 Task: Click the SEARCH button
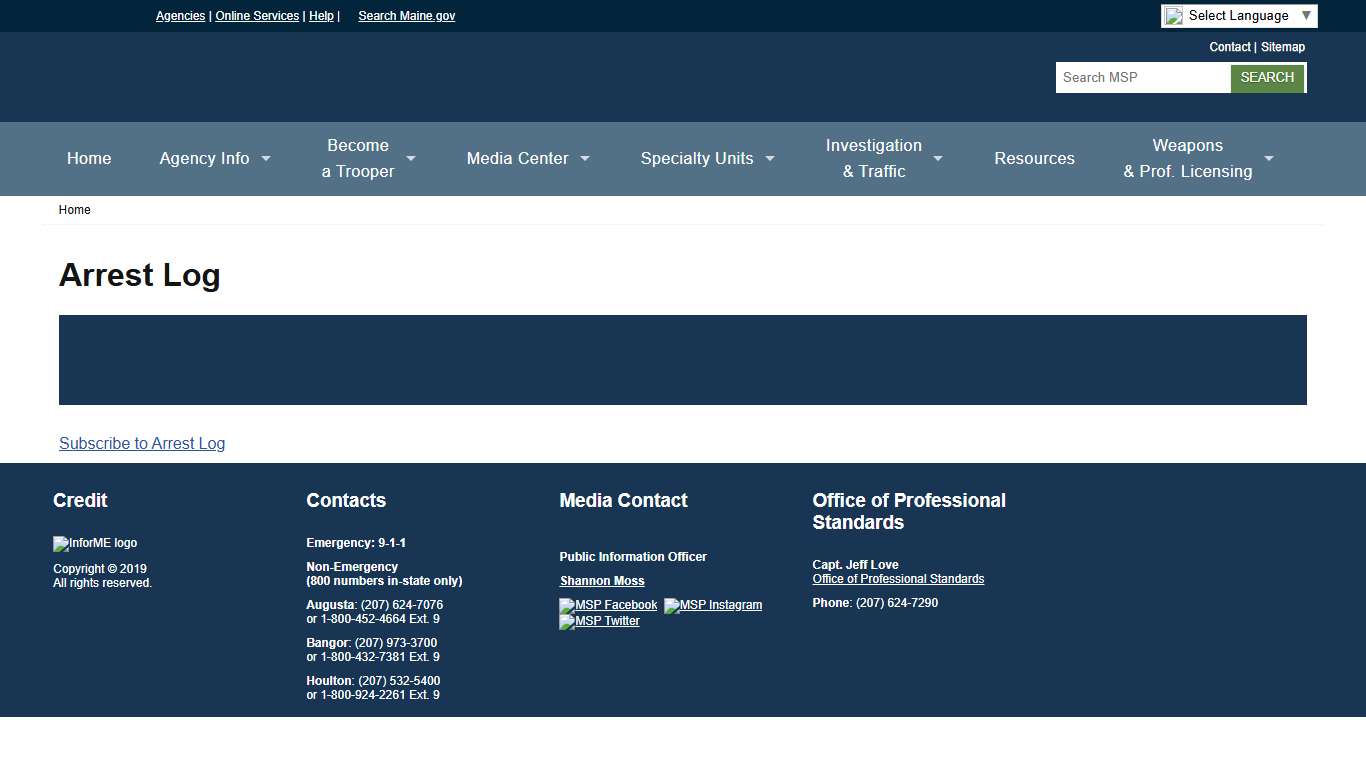(x=1267, y=77)
